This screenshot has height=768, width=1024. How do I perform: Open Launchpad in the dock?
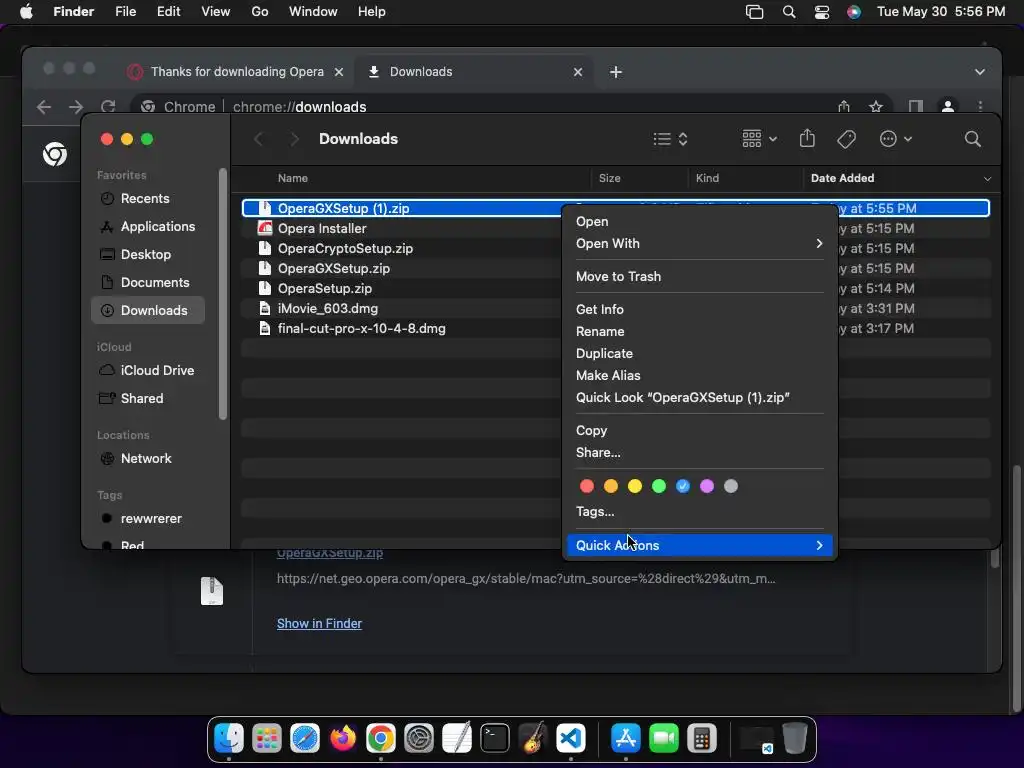pos(267,739)
